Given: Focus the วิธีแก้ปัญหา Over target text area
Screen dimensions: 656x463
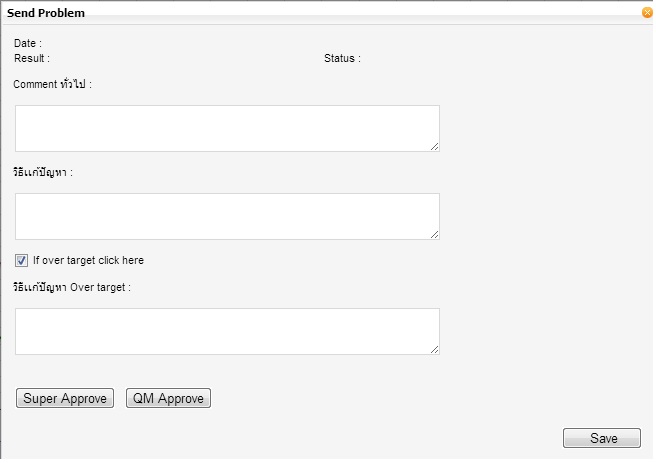Looking at the screenshot, I should click(x=227, y=332).
